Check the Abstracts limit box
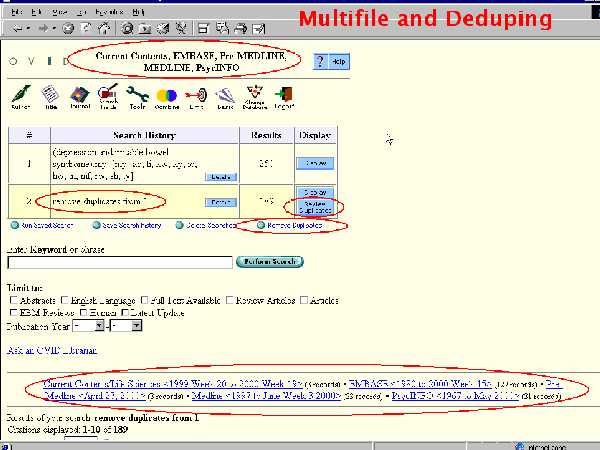 pyautogui.click(x=13, y=300)
